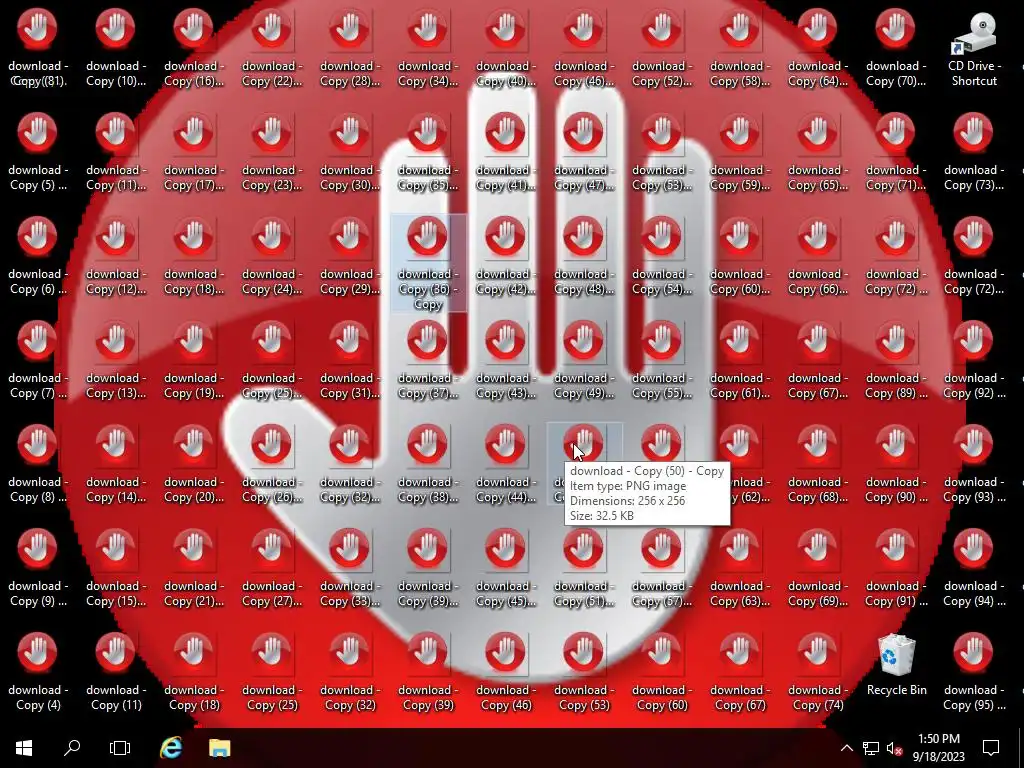
Task: Open taskbar Search magnifier
Action: tap(72, 748)
